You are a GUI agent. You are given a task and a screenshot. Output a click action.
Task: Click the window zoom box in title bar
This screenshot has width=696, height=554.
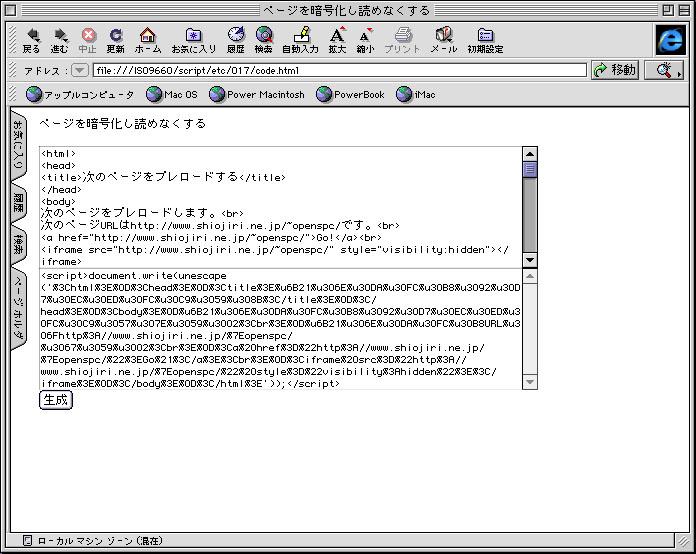point(668,10)
